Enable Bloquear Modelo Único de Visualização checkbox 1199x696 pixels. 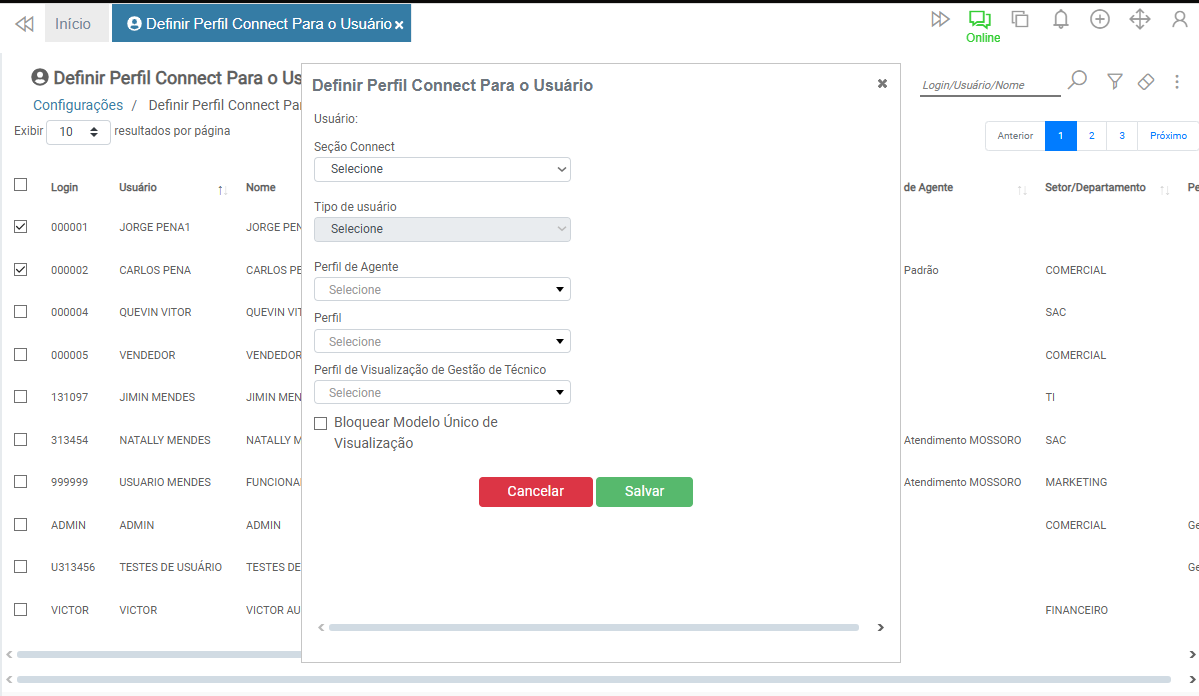321,423
